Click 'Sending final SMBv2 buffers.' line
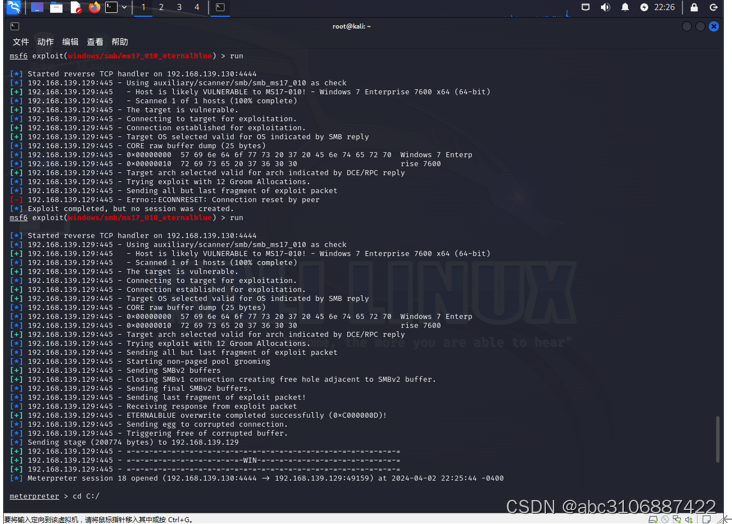This screenshot has height=524, width=732. pos(131,388)
